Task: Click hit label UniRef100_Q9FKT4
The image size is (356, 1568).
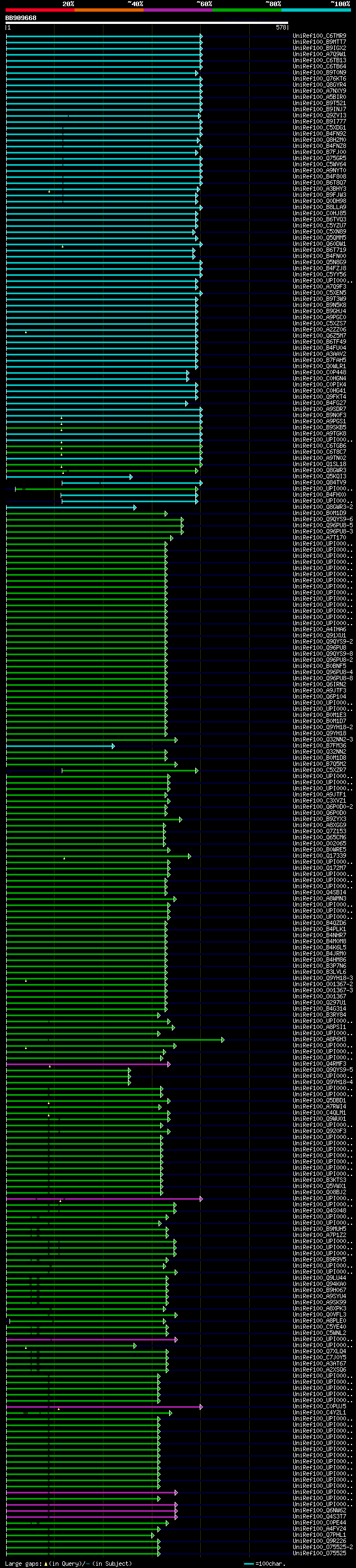Action: coord(319,396)
